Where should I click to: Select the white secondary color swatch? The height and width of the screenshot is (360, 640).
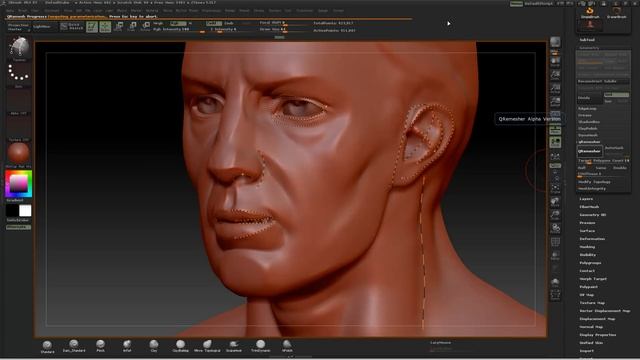coord(25,211)
